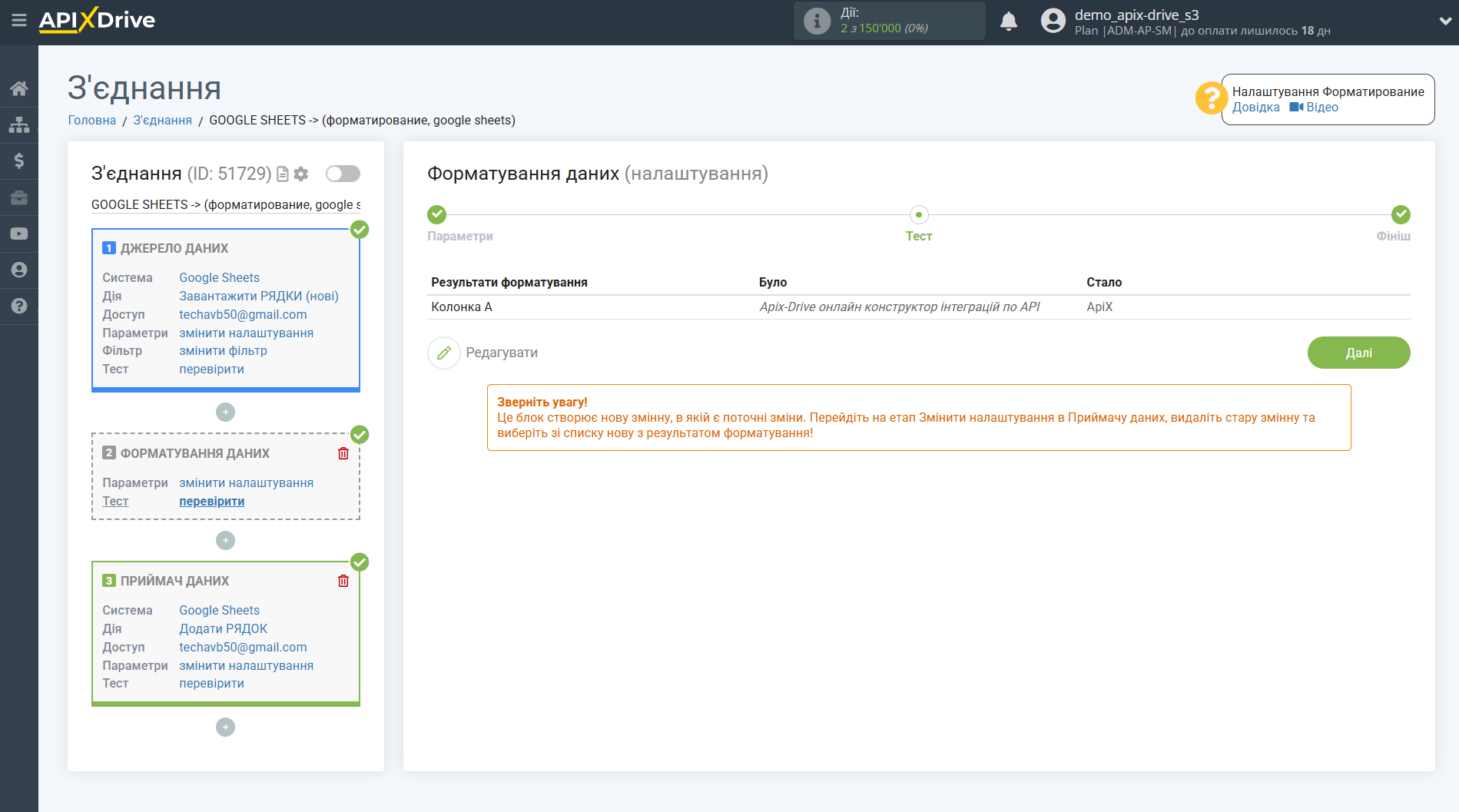Go to Головна breadcrumb
This screenshot has width=1459, height=812.
(92, 120)
